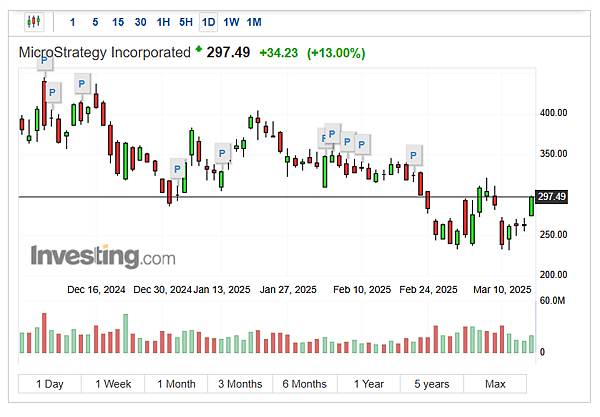Viewport: 600px width, 417px height.
Task: Select the 1H interval
Action: (163, 22)
